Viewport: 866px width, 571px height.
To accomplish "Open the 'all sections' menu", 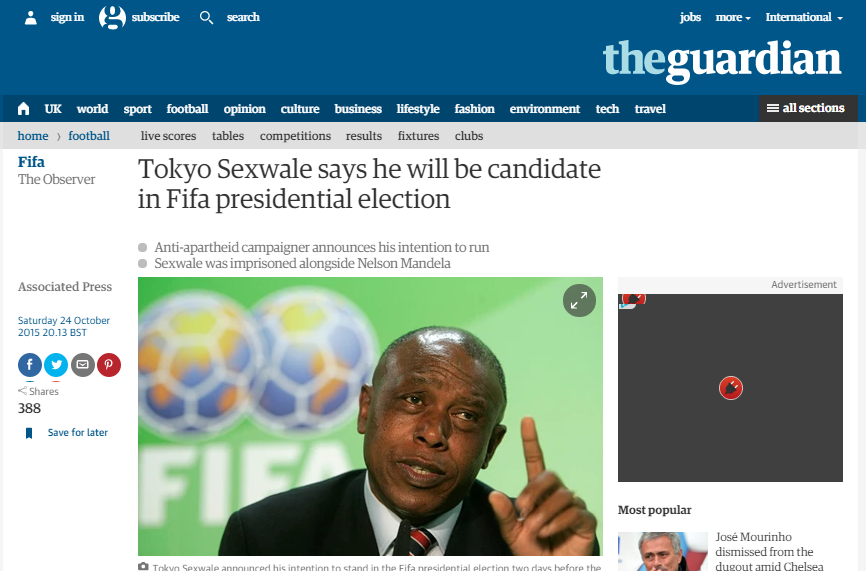I will click(x=807, y=108).
